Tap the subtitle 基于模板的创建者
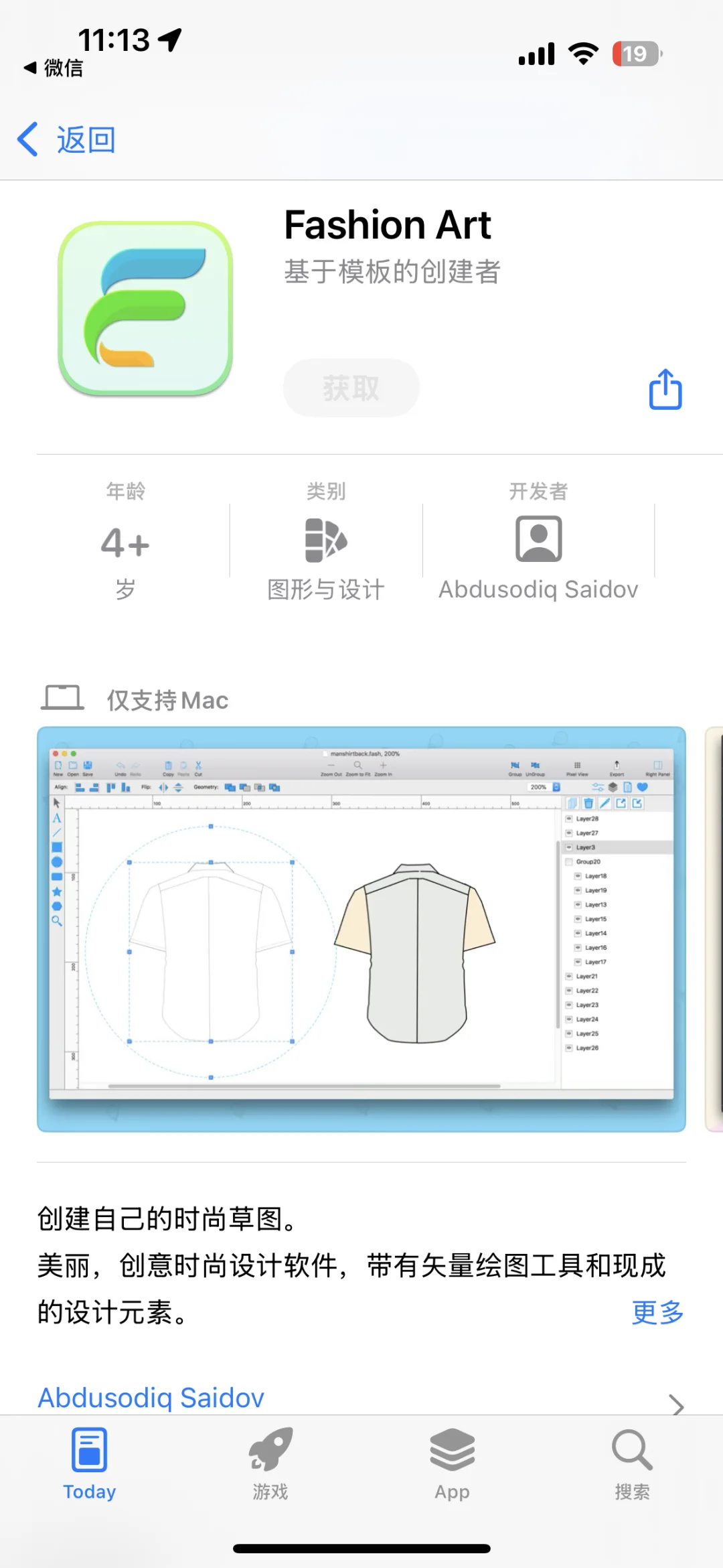 point(392,271)
